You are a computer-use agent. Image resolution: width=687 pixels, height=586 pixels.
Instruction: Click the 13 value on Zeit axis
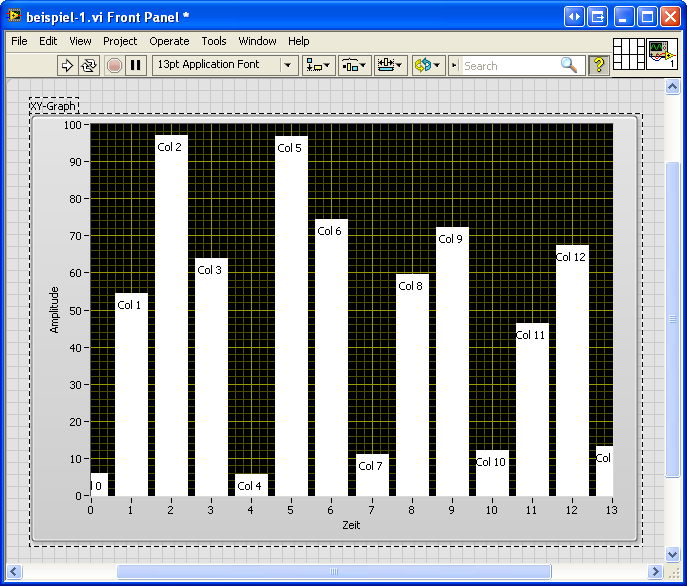point(611,510)
